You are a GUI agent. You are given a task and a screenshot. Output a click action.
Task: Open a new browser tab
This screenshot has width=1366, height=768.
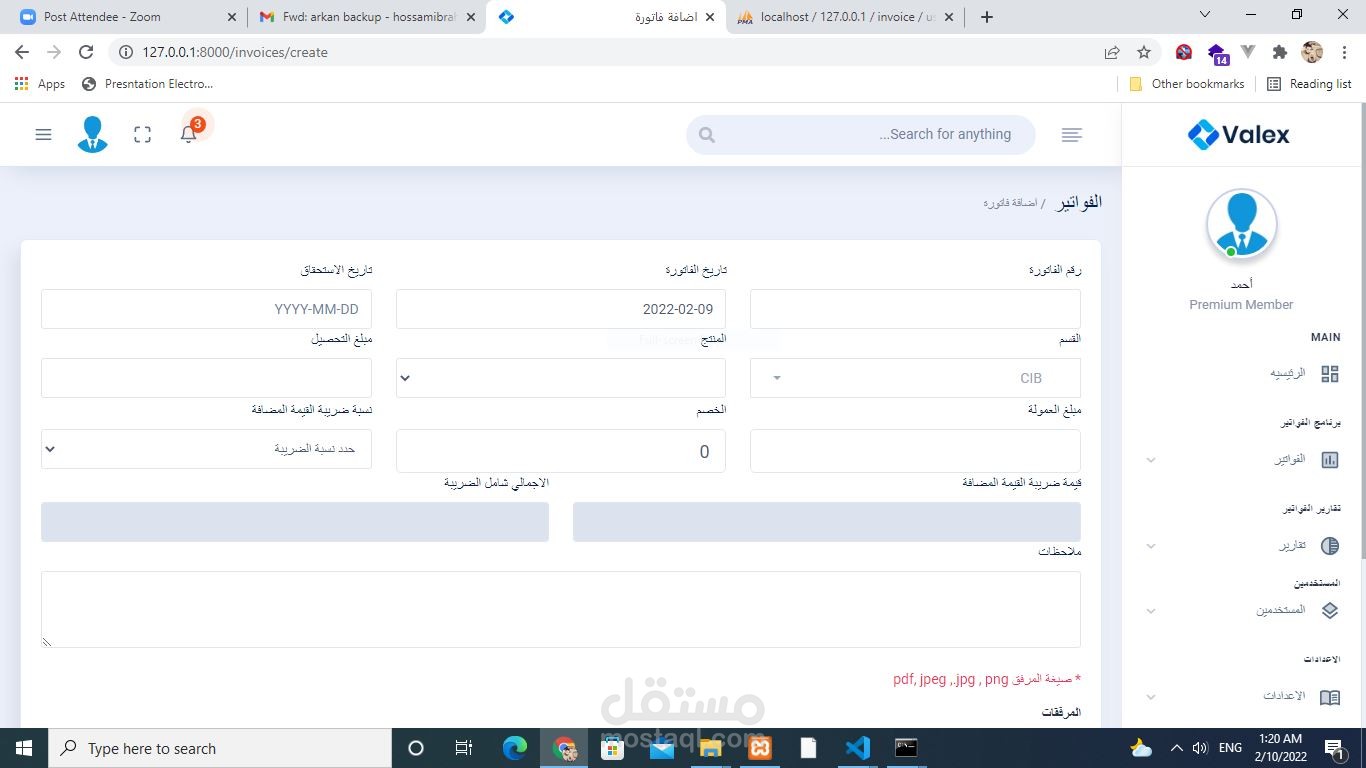(986, 17)
